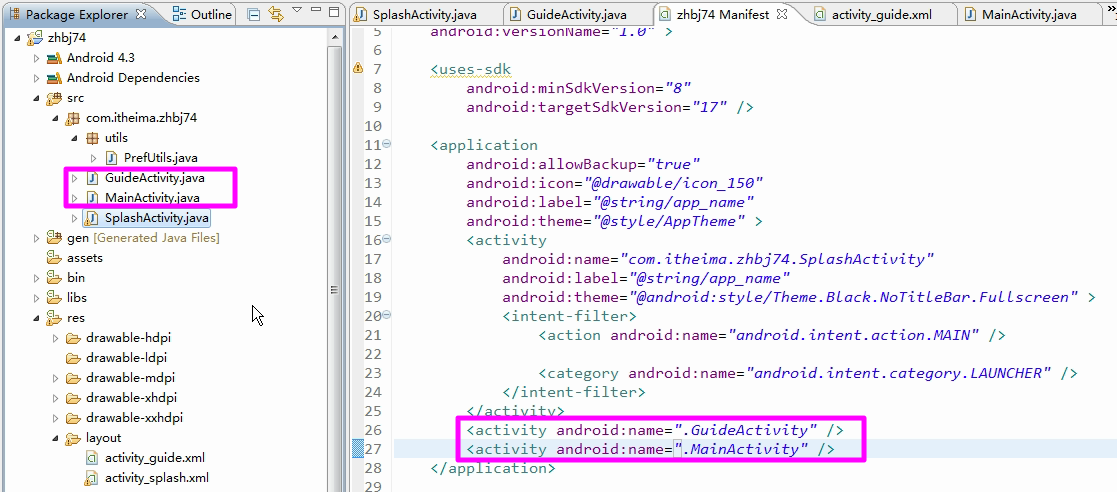Click the gen folder icon
Image resolution: width=1117 pixels, height=492 pixels.
[54, 237]
